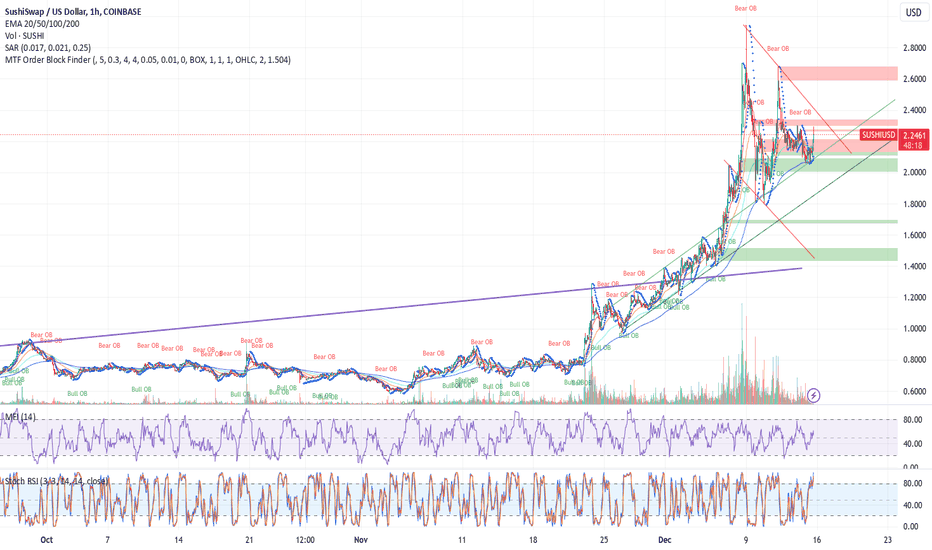Click the 0.8000 price axis label
Viewport: 932px width, 550px height.
click(x=914, y=360)
